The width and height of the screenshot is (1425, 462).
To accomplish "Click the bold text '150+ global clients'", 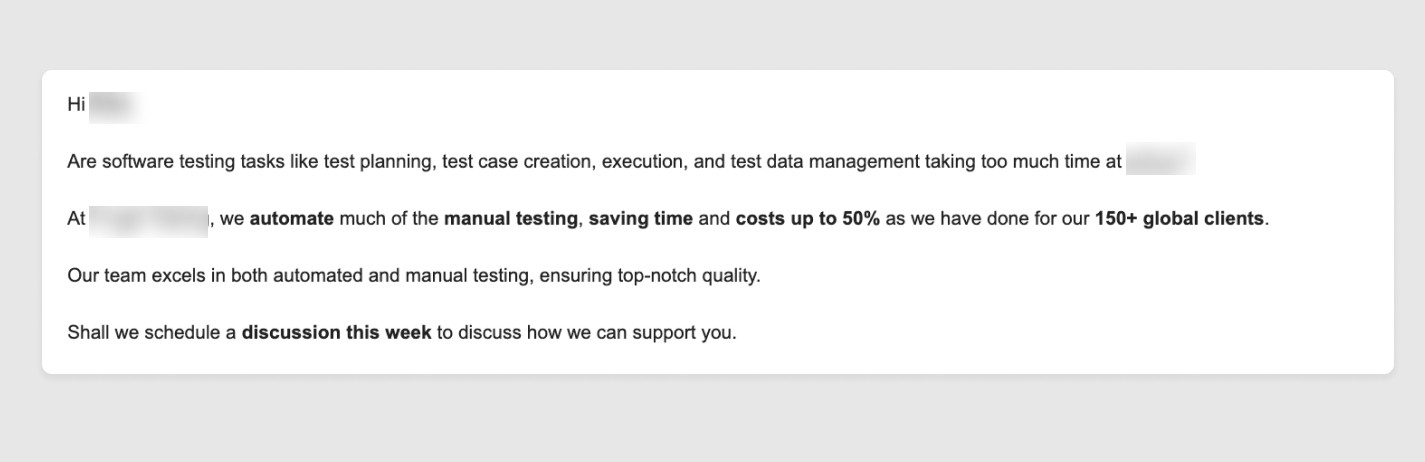I will [1179, 218].
